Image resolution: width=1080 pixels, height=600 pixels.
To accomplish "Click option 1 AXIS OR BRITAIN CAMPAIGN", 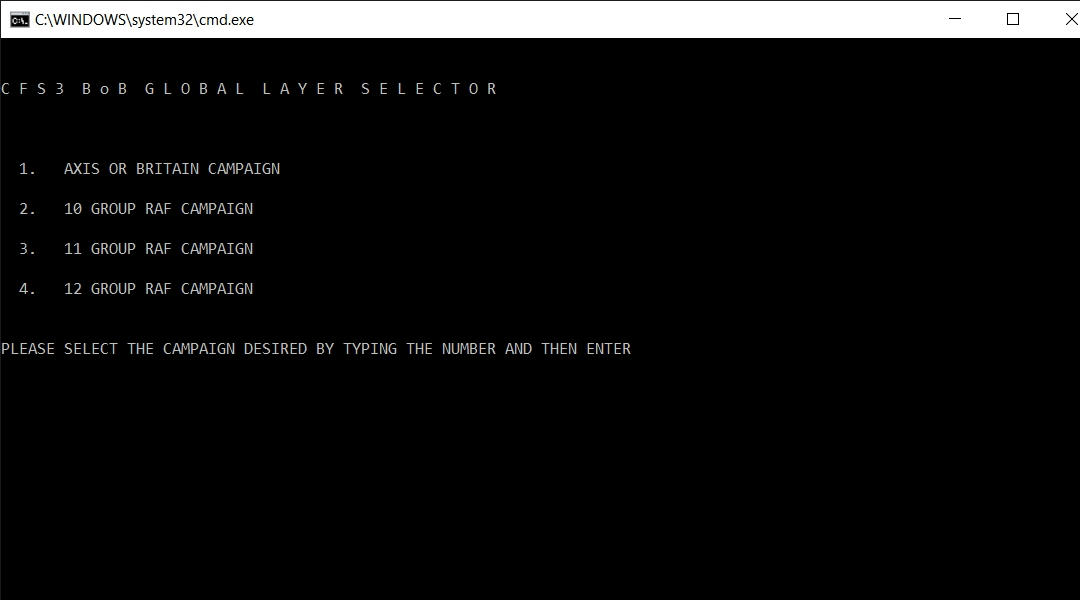I will 149,169.
